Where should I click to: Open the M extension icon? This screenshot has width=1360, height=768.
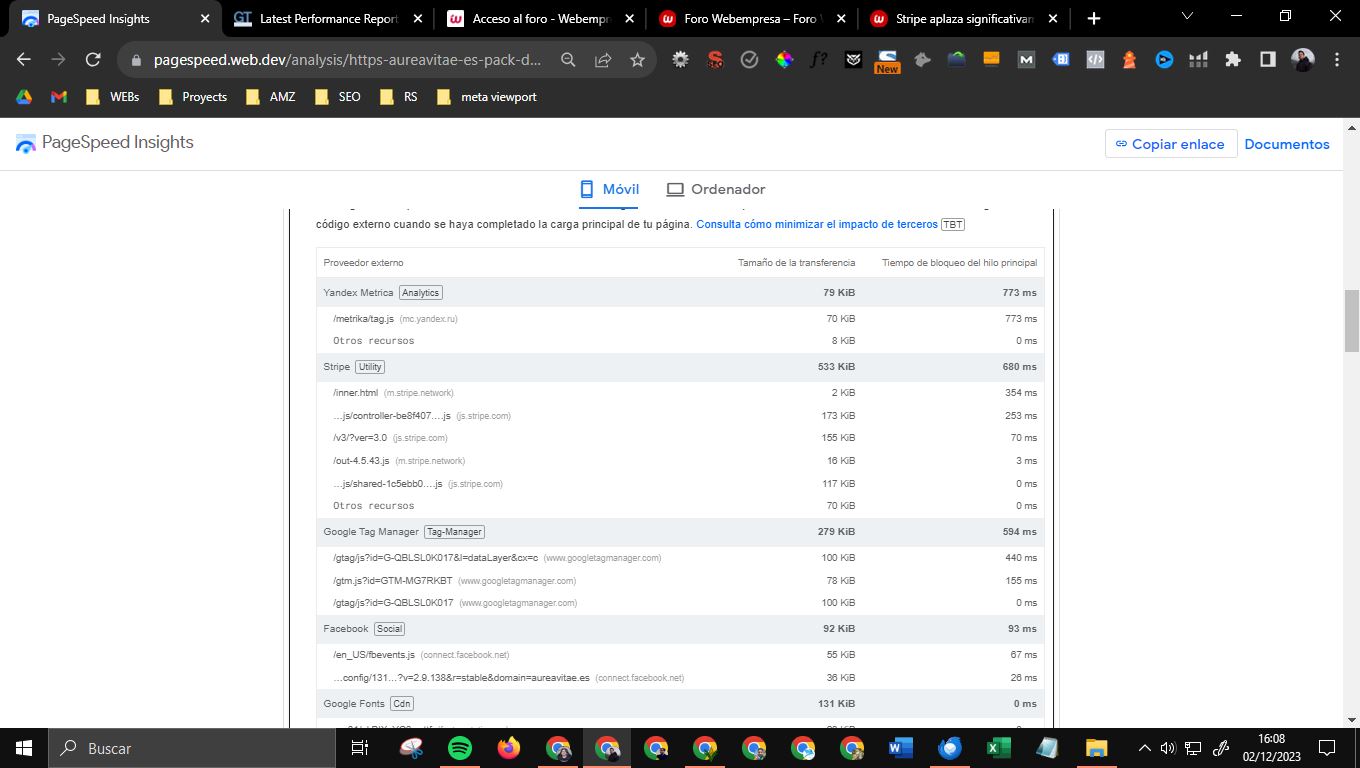click(1026, 60)
